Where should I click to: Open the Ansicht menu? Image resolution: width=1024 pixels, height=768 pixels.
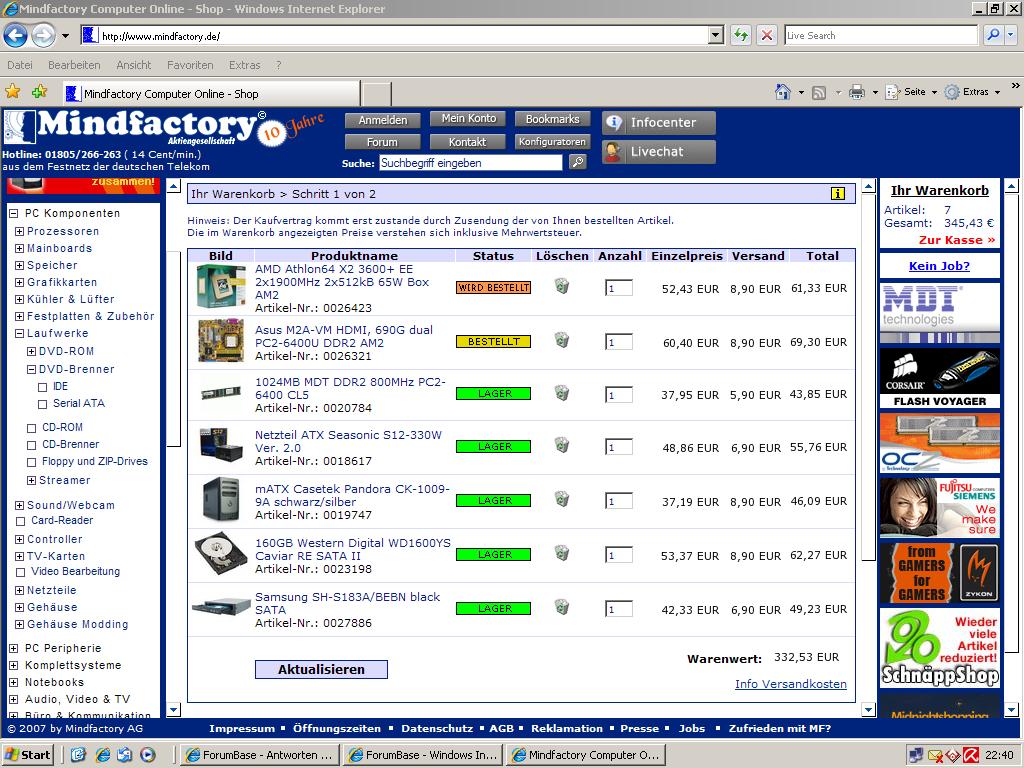(x=133, y=65)
